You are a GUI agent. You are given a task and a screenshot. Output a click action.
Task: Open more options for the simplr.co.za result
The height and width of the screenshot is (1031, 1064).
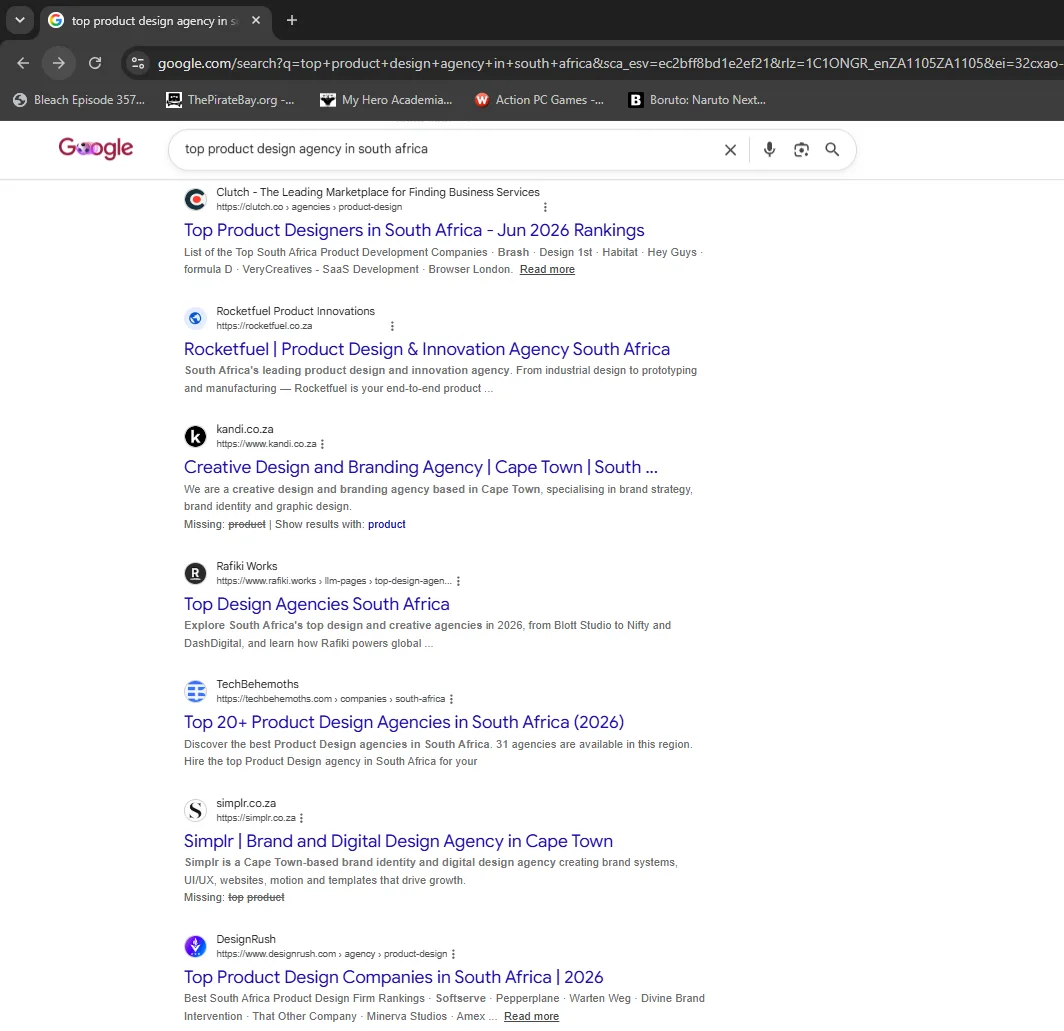[x=301, y=819]
